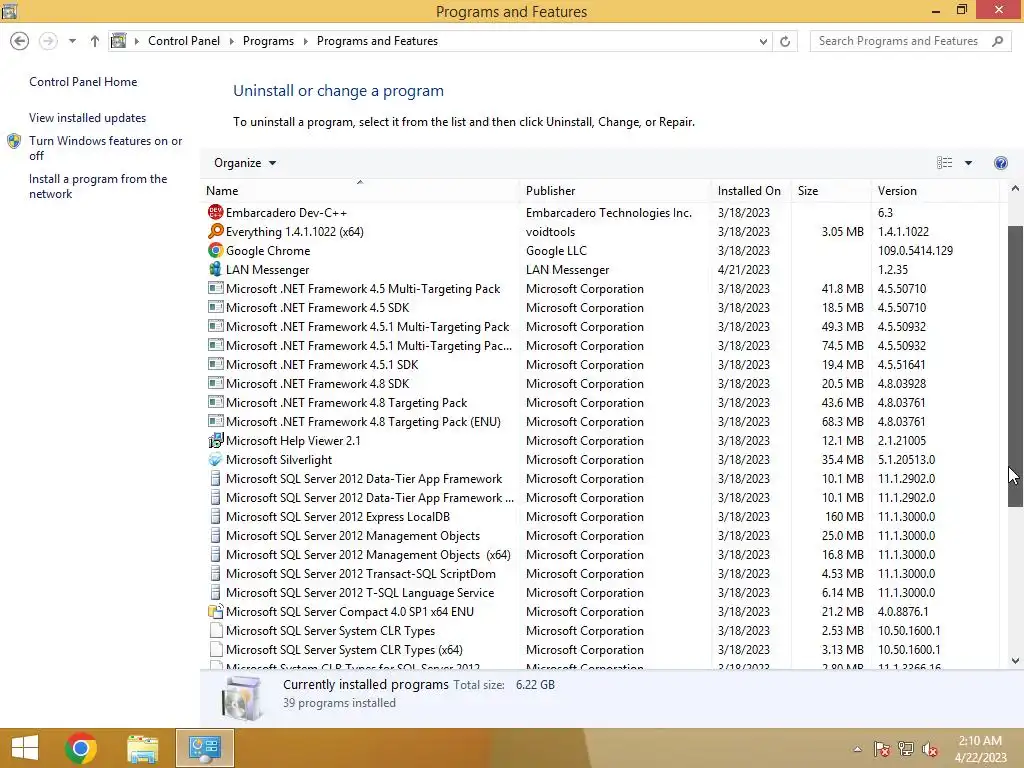The image size is (1024, 768).
Task: Sort the list by Installed On column
Action: (x=750, y=191)
